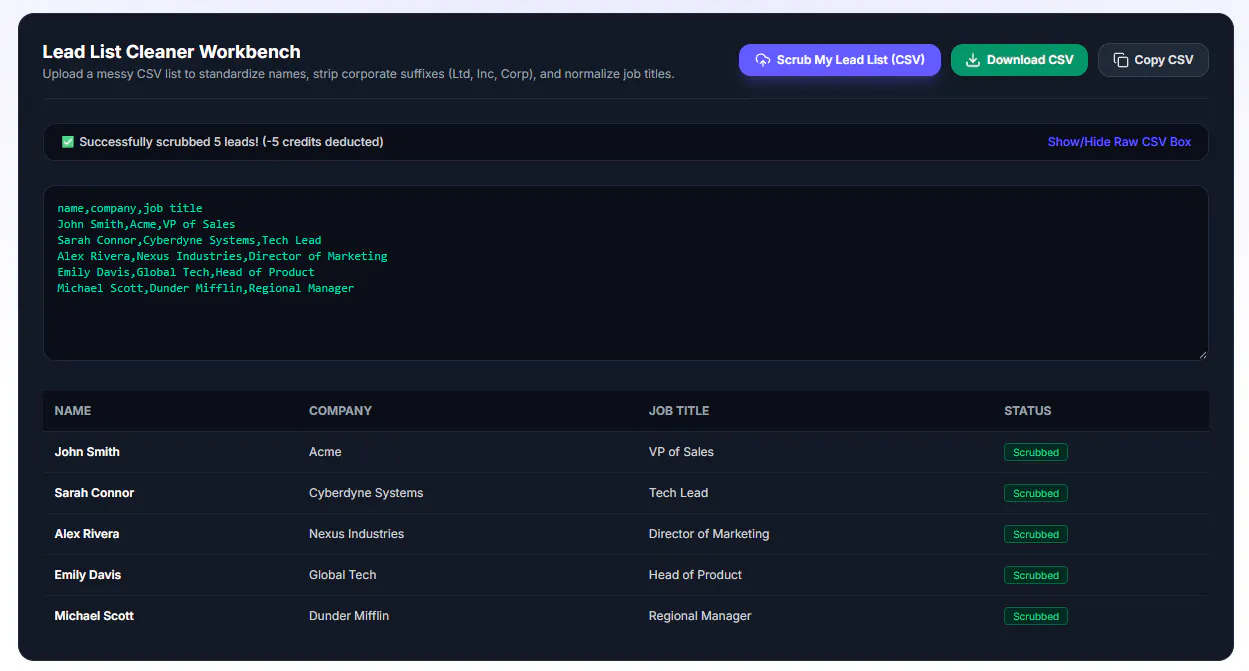
Task: Click the STATUS column header
Action: pyautogui.click(x=1028, y=411)
